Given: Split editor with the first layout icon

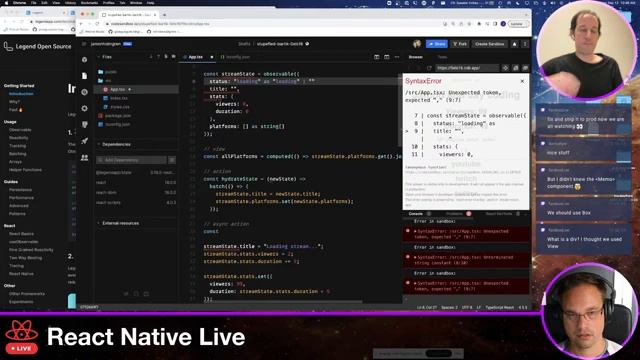Looking at the screenshot, I should (x=377, y=57).
